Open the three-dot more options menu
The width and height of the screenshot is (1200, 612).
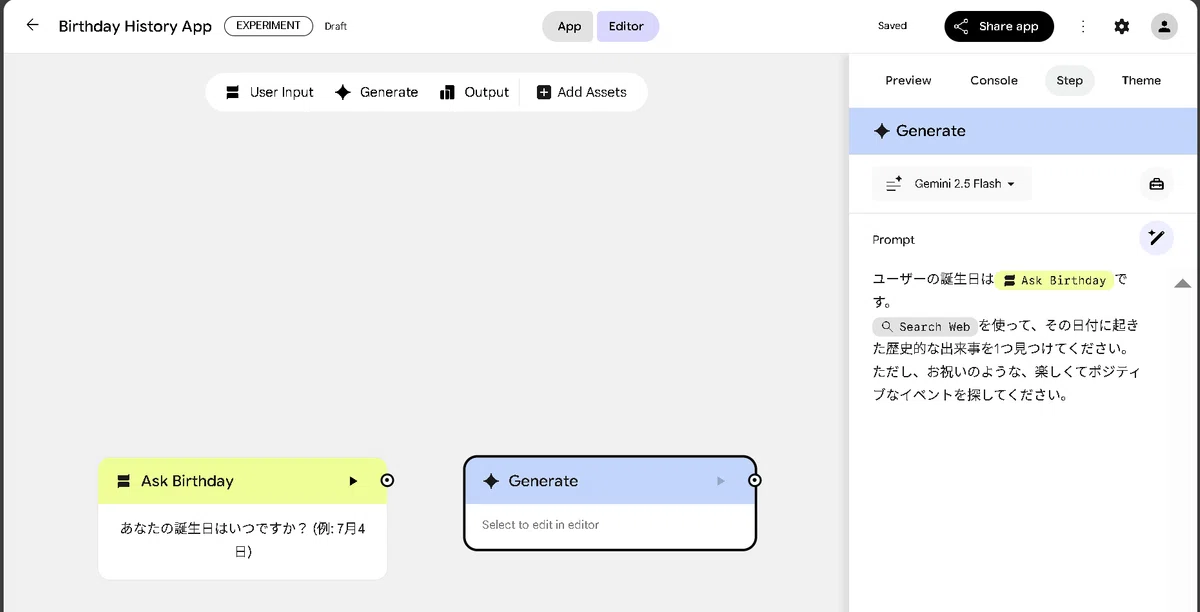coord(1084,27)
